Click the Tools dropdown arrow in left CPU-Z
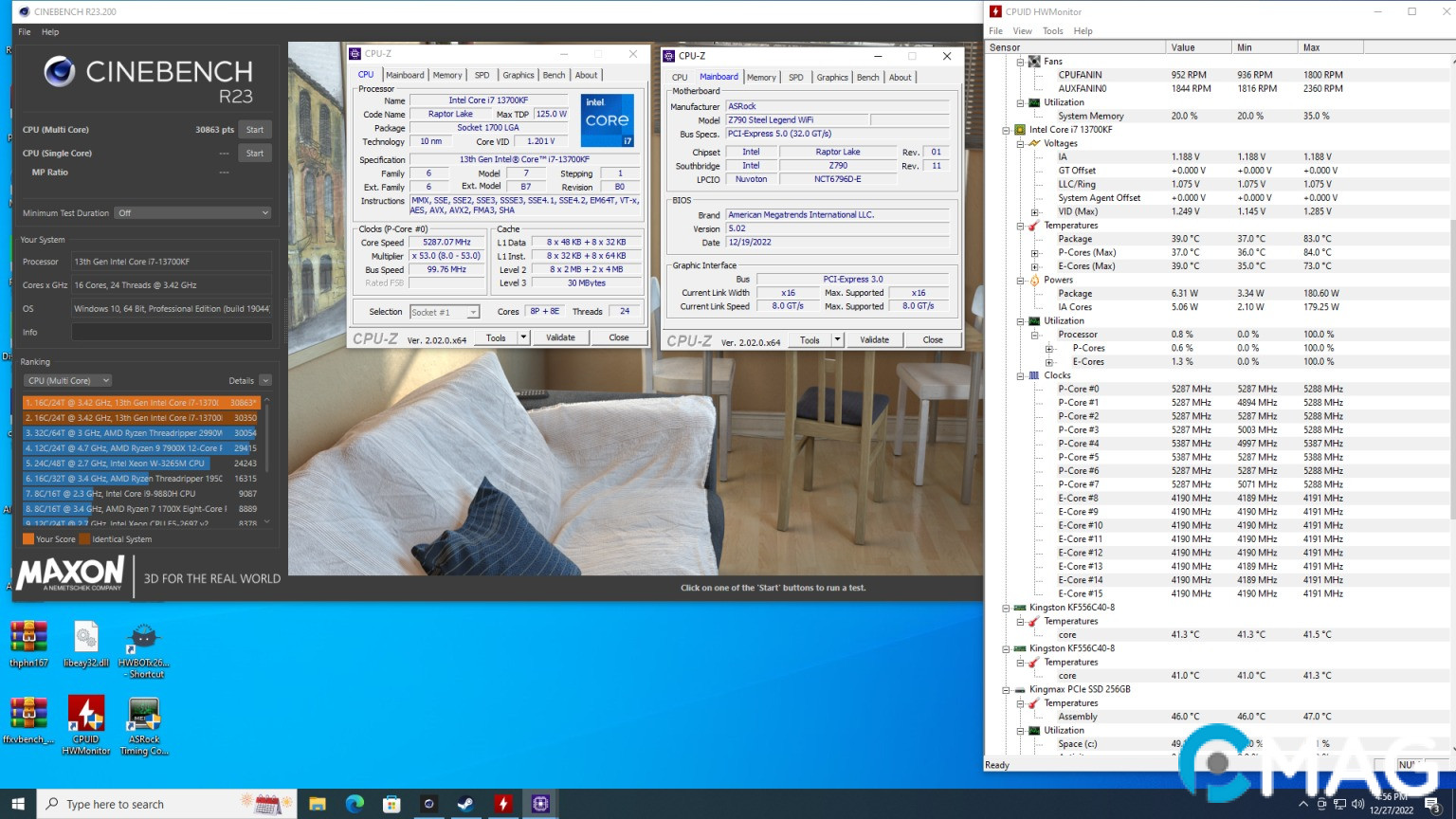The image size is (1456, 819). [523, 337]
